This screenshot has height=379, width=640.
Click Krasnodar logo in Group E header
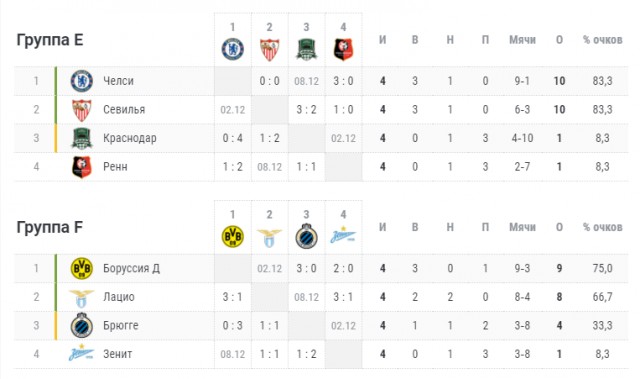[306, 49]
